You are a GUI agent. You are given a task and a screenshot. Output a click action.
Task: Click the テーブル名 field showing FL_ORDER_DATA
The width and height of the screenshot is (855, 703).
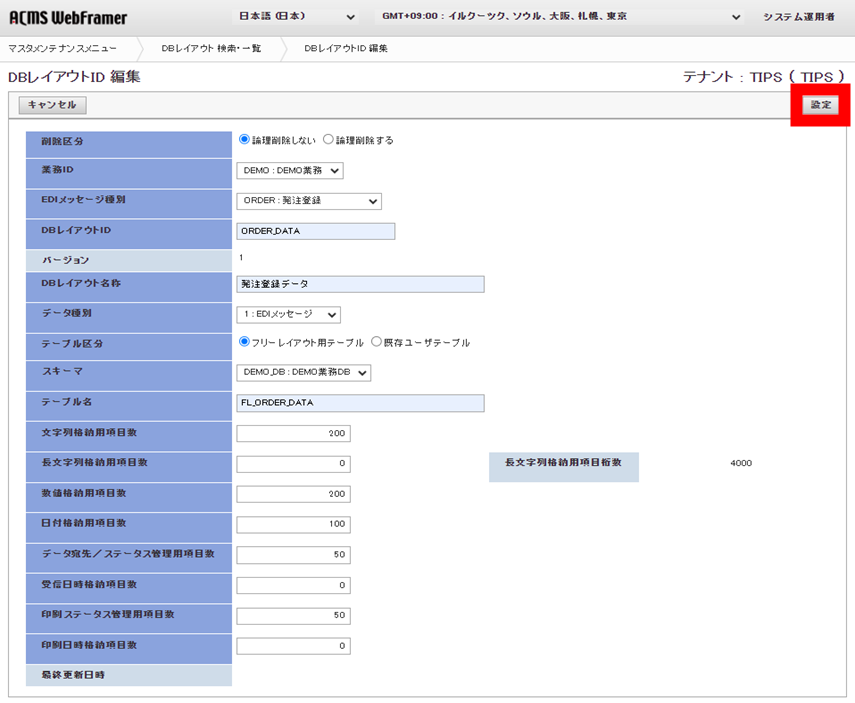click(360, 402)
